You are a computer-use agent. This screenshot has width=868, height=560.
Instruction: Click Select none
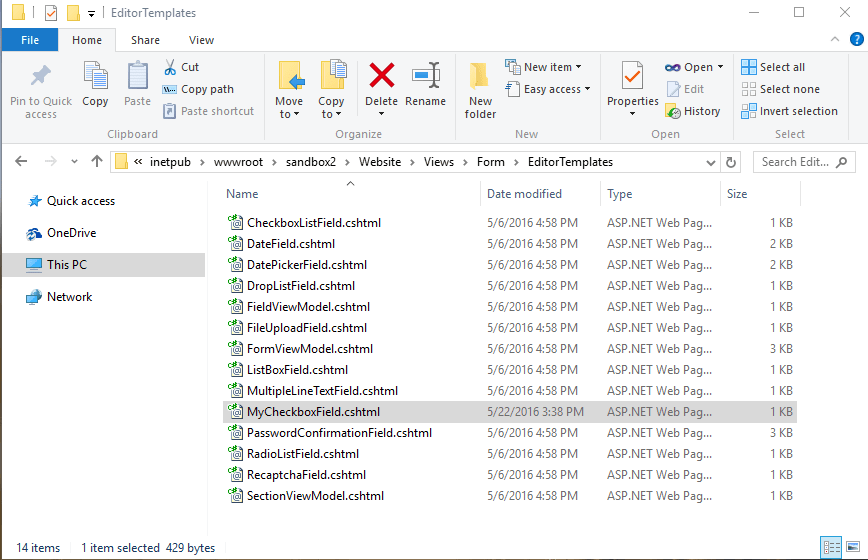click(x=780, y=89)
